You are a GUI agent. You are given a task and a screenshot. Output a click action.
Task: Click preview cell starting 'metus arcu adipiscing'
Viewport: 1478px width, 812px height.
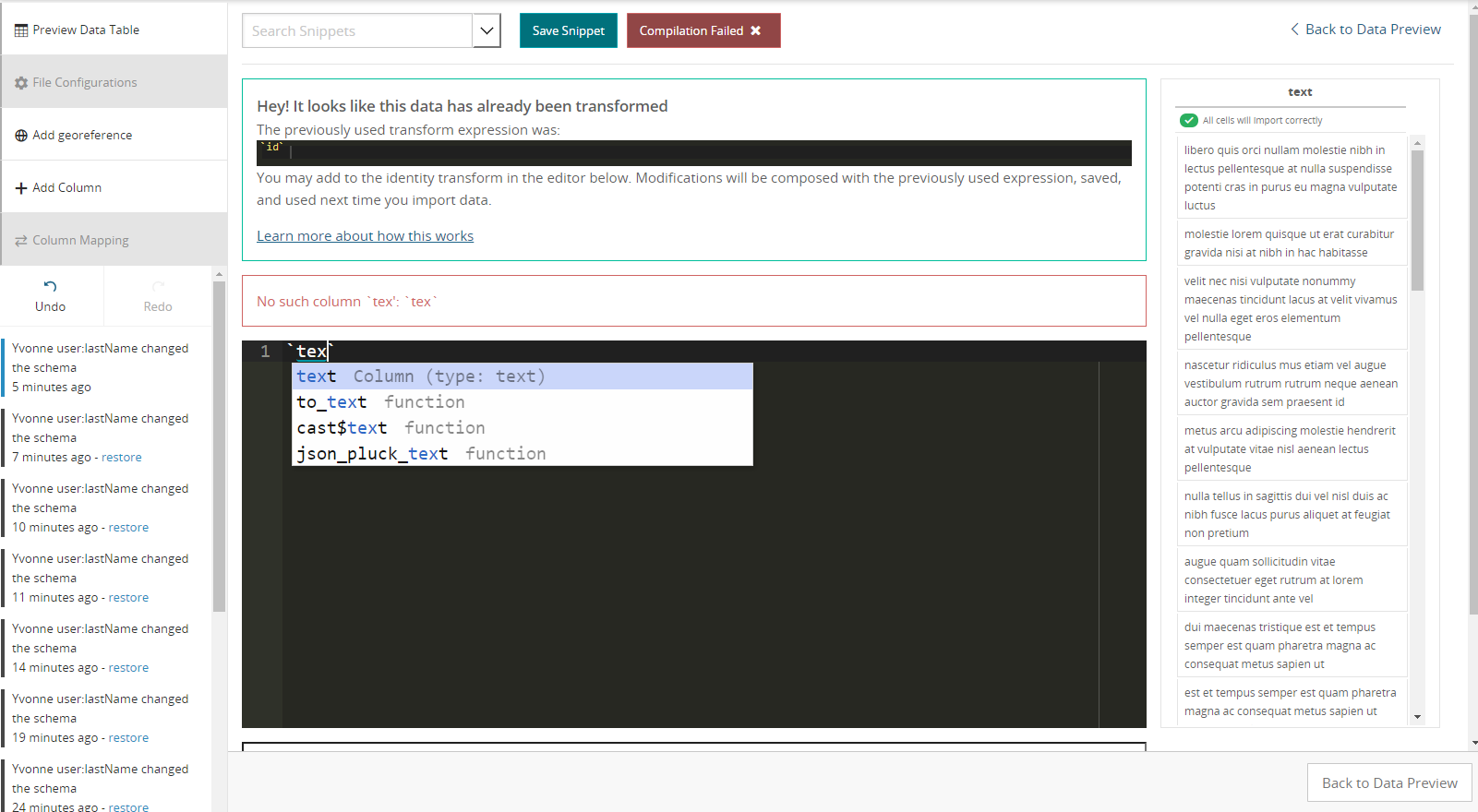(1292, 449)
